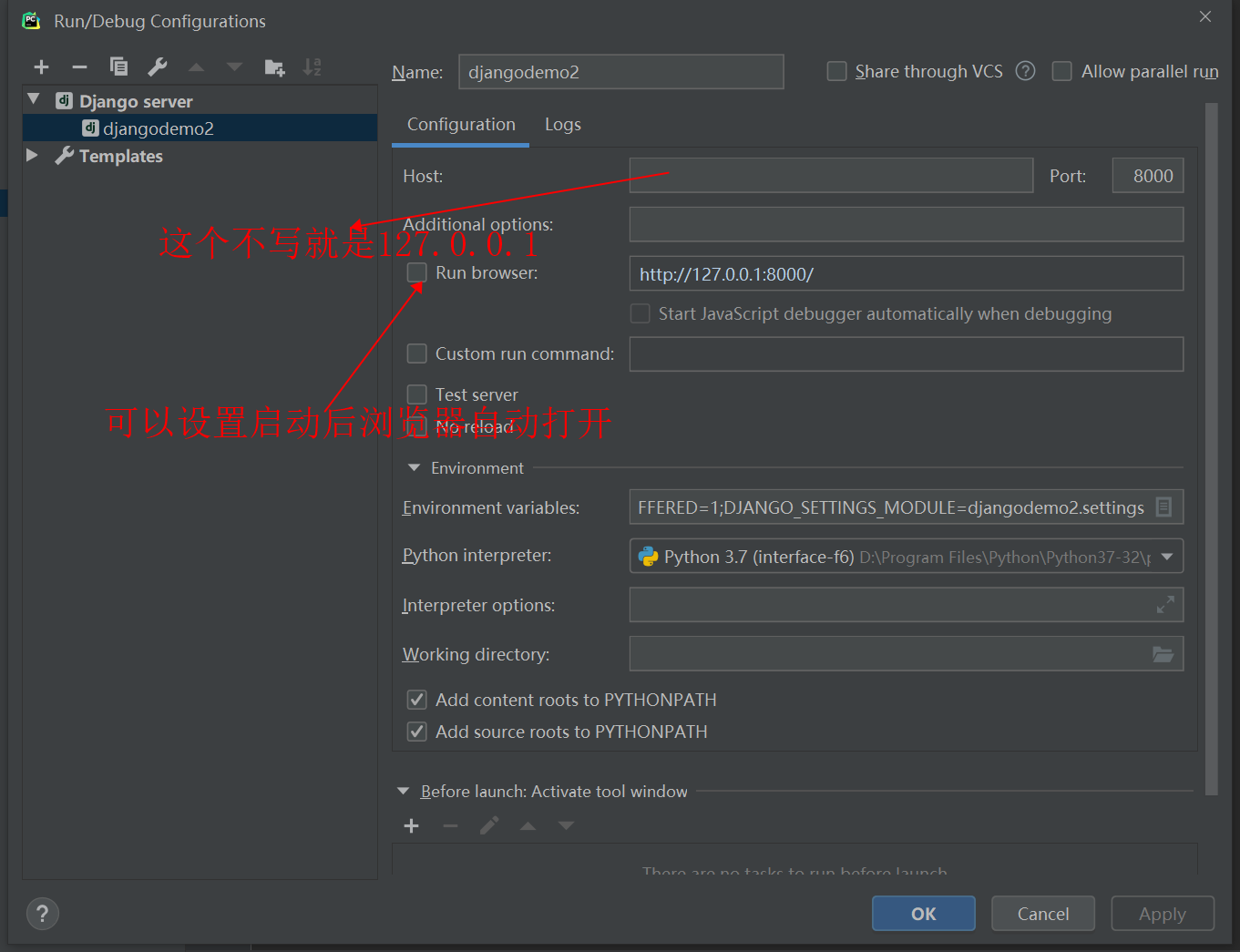1240x952 pixels.
Task: Remove the before-launch task
Action: [x=450, y=825]
